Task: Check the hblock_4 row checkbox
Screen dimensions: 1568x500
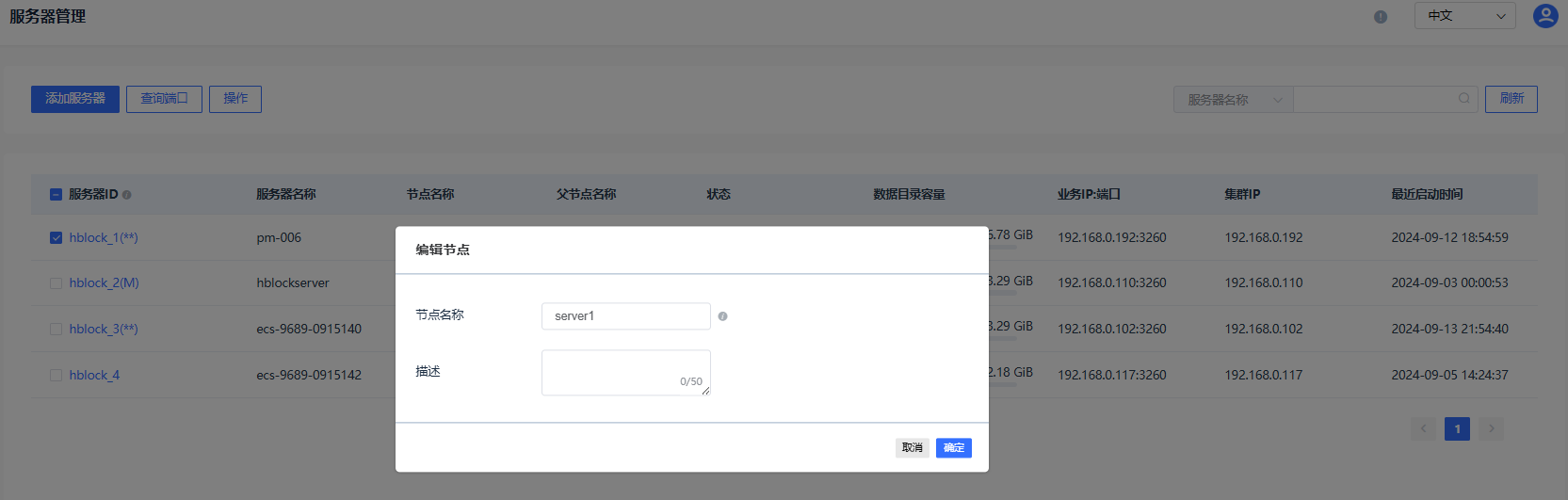Action: tap(56, 375)
